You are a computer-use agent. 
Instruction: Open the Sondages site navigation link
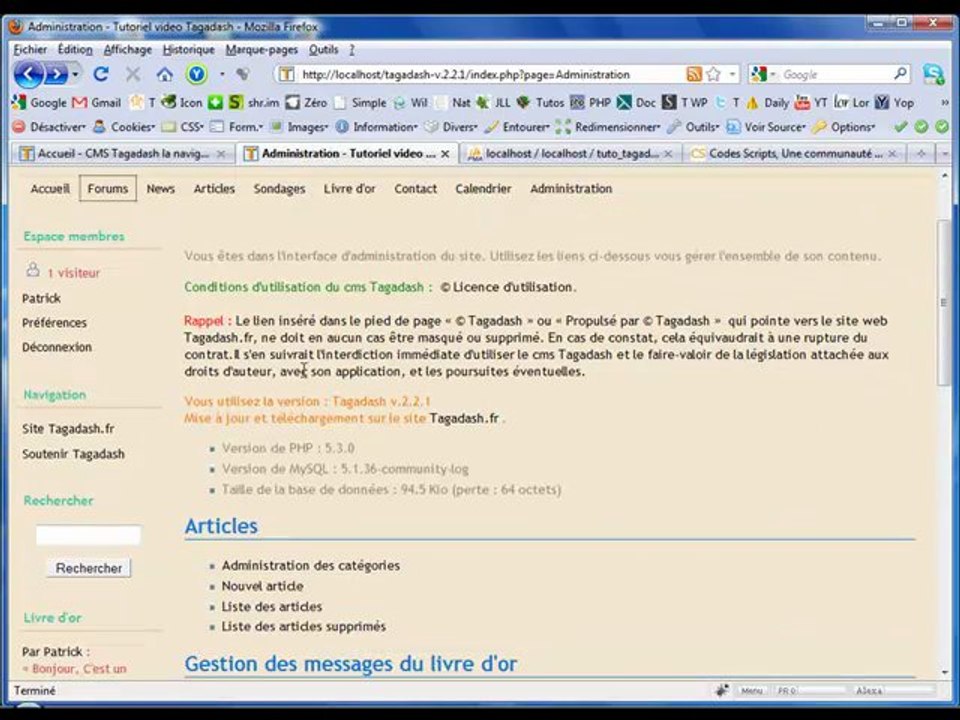coord(279,189)
